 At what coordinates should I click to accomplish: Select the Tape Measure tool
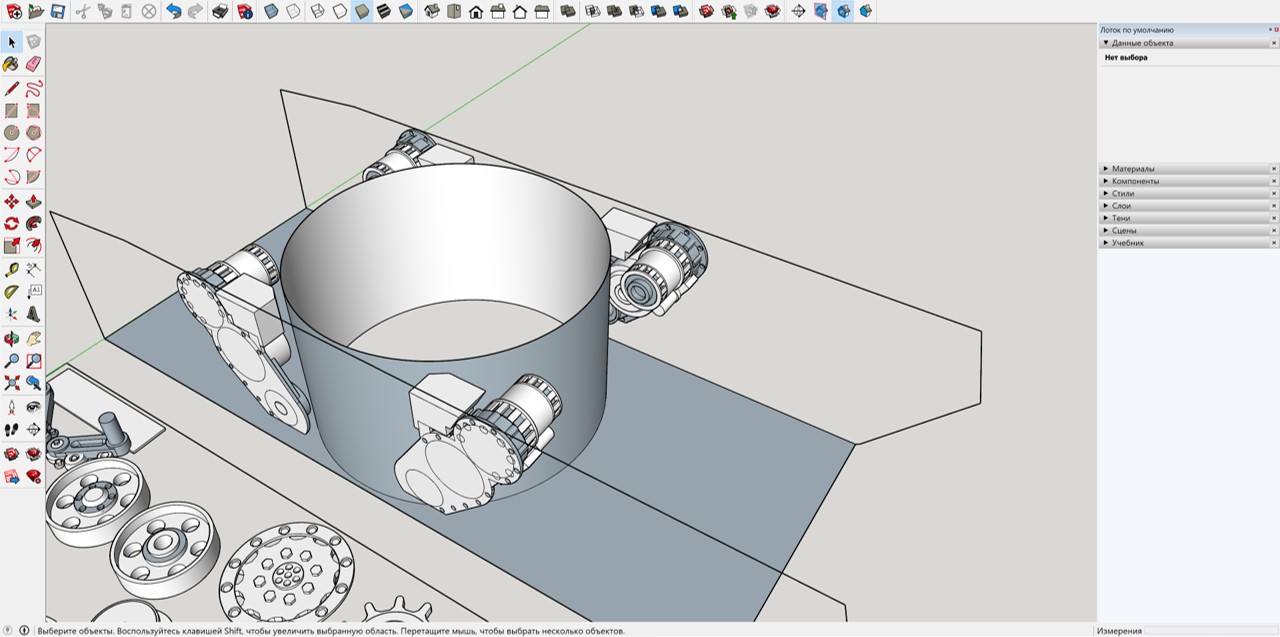coord(11,270)
